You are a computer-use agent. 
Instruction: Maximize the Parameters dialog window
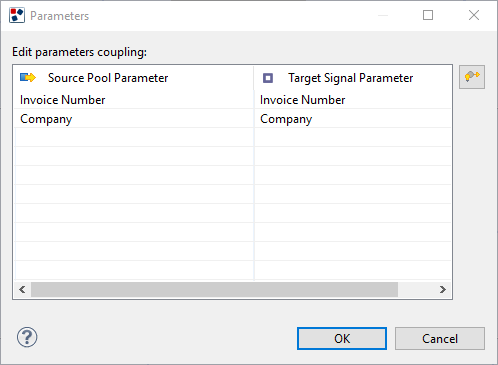[428, 15]
